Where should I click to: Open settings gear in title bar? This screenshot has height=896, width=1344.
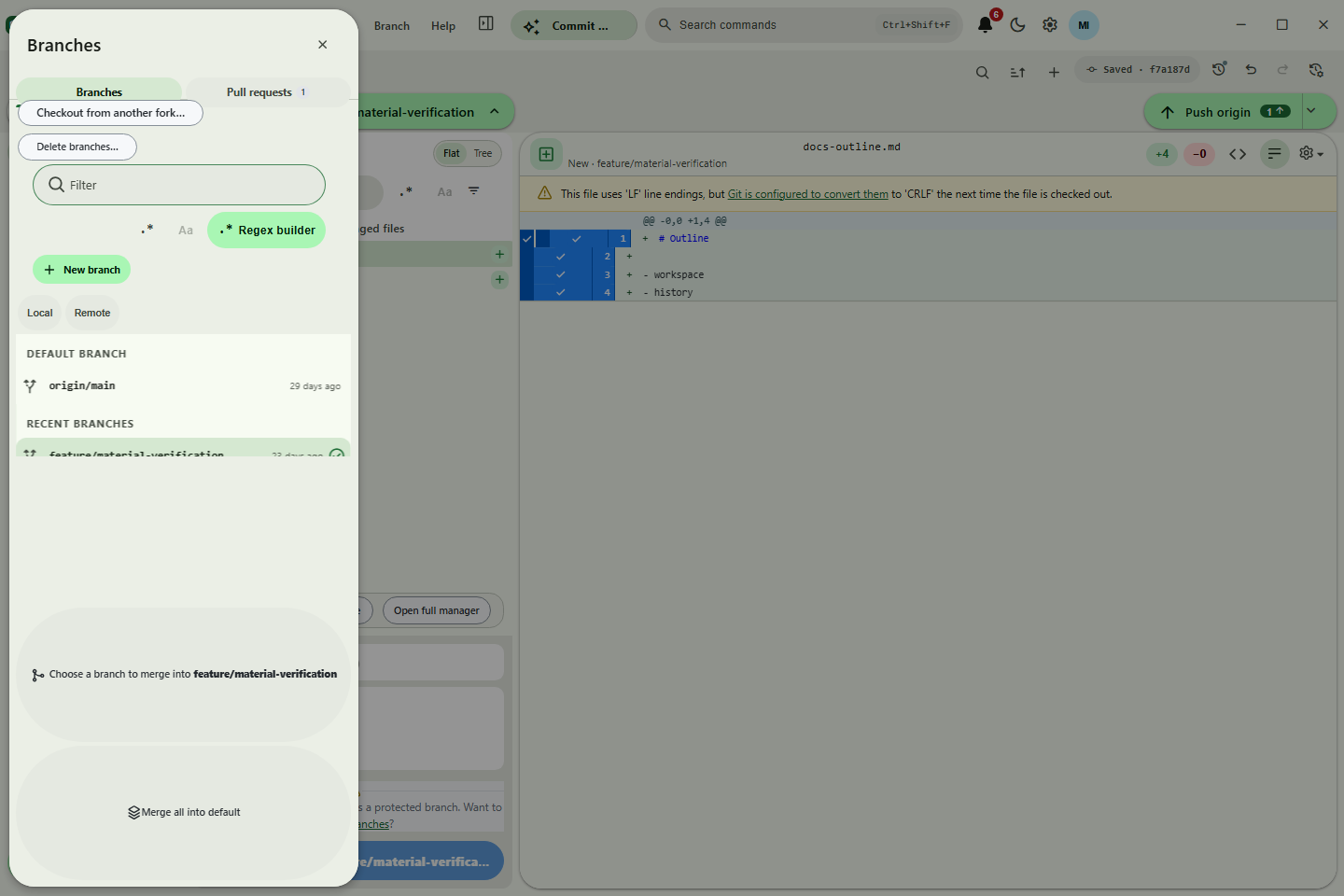(x=1050, y=25)
